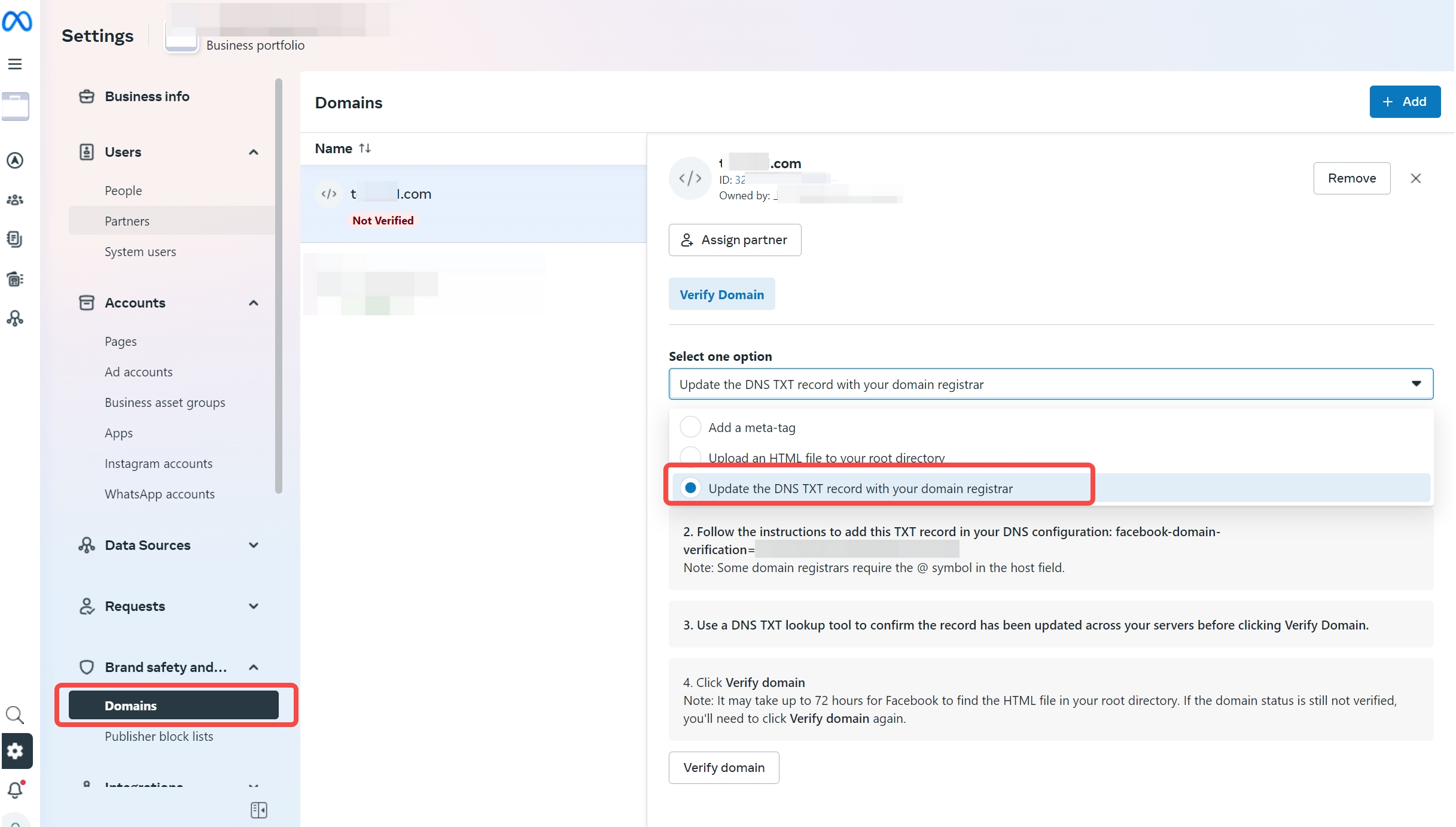Open the Ads Manager compass icon
The image size is (1456, 827).
15,160
